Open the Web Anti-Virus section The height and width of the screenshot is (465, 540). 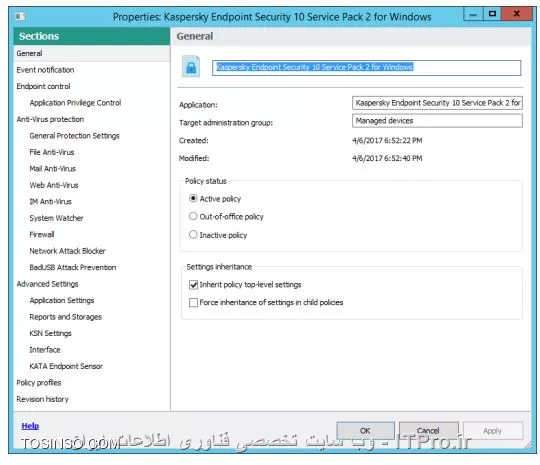pos(54,185)
